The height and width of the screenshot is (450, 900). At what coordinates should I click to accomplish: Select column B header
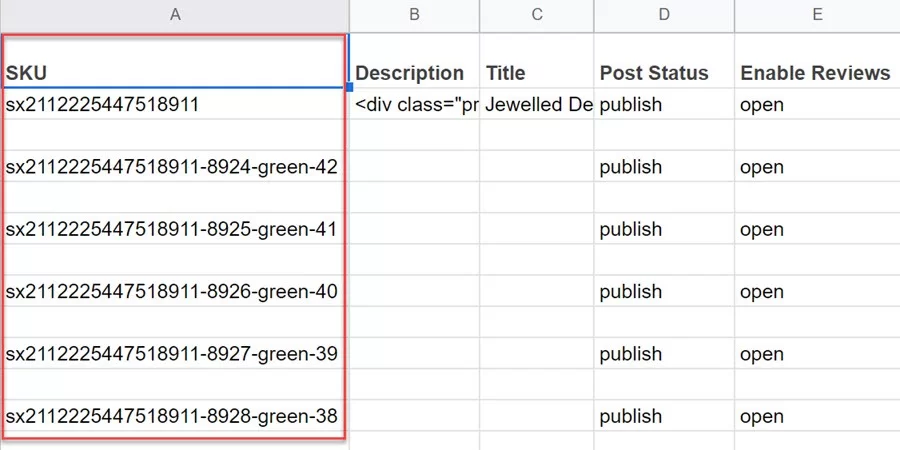click(414, 14)
